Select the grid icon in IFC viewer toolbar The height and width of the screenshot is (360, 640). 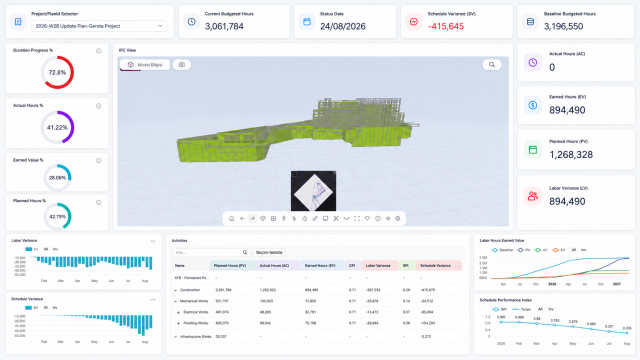(x=273, y=218)
